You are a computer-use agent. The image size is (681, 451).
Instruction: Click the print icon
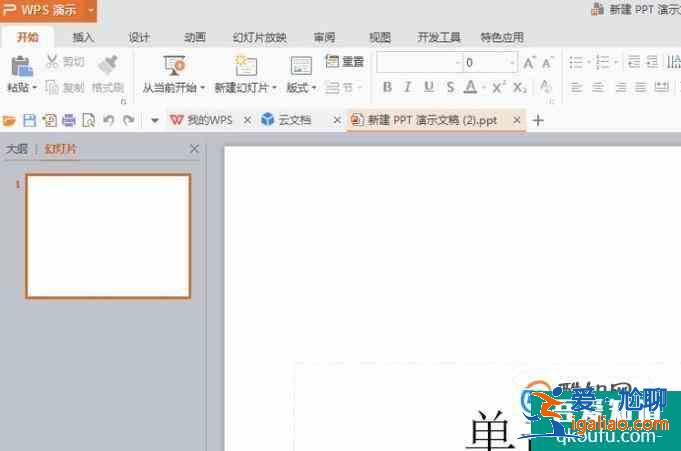(69, 120)
